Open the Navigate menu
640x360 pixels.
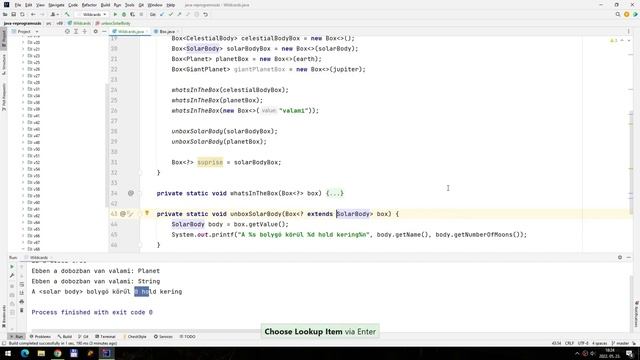56,5
